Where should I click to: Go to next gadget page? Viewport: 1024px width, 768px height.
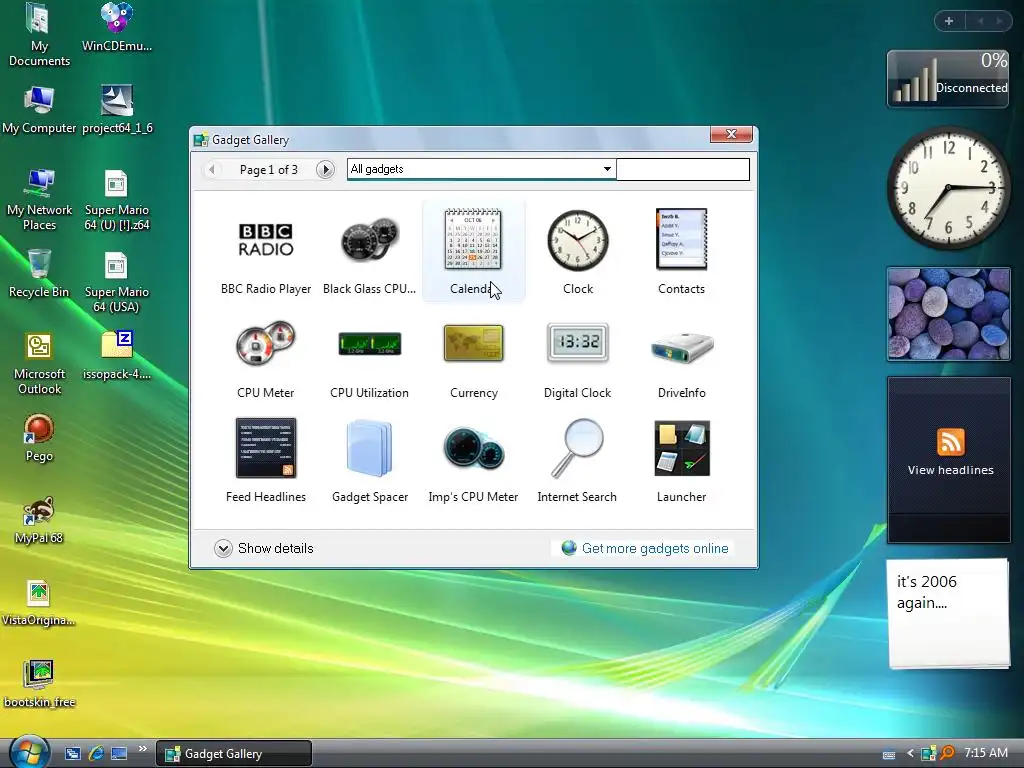[325, 170]
